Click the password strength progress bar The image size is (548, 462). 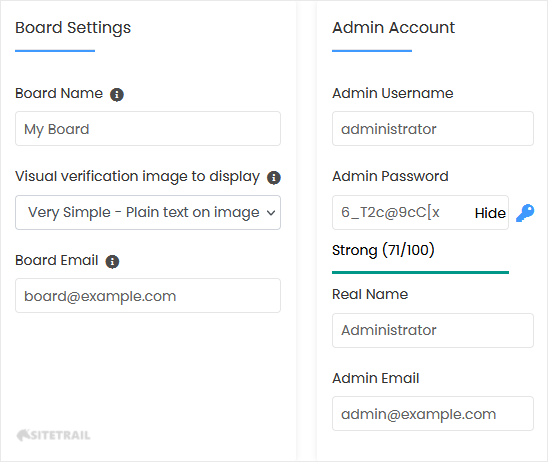coord(420,272)
